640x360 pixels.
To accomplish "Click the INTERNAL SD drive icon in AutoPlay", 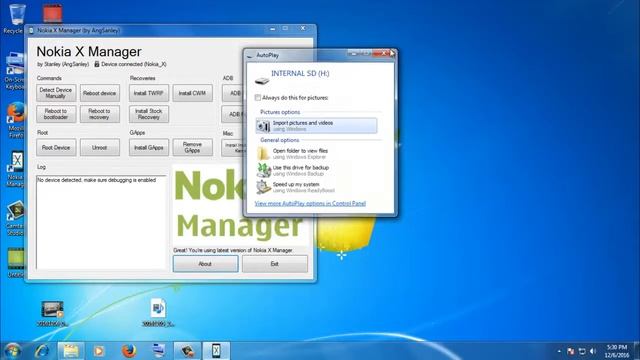I will tap(262, 80).
